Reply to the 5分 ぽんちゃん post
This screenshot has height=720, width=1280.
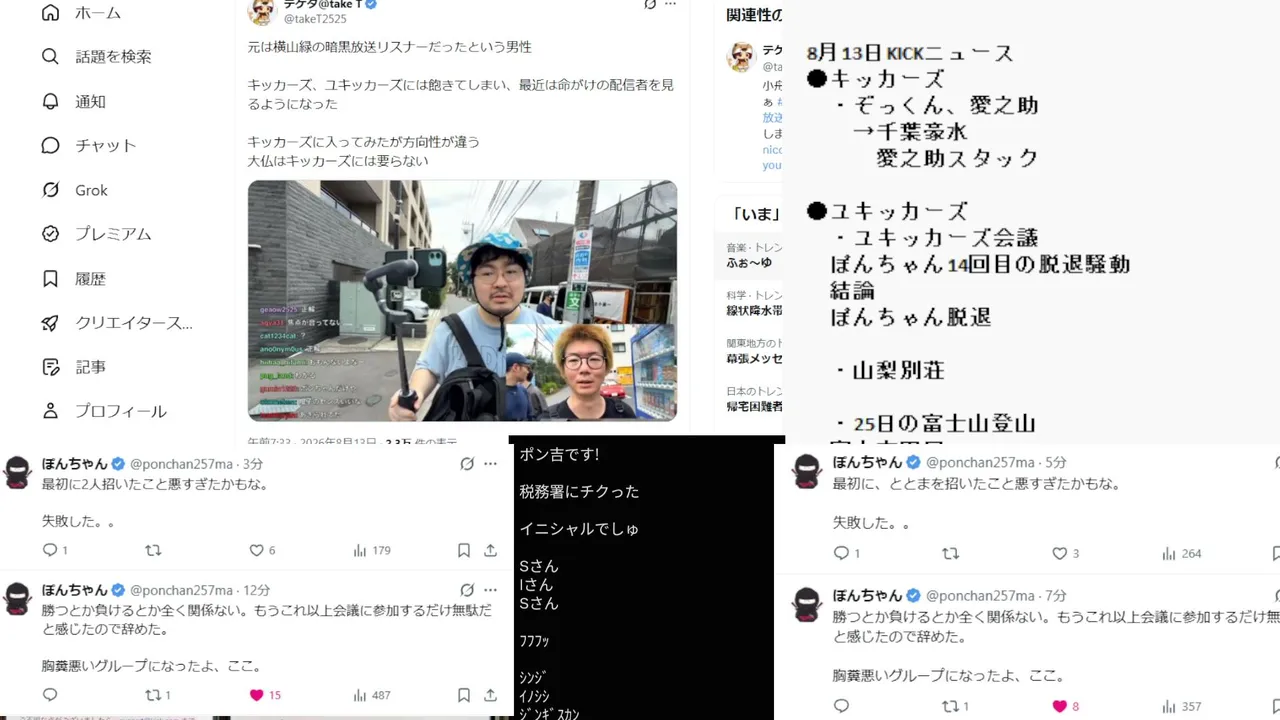point(841,553)
